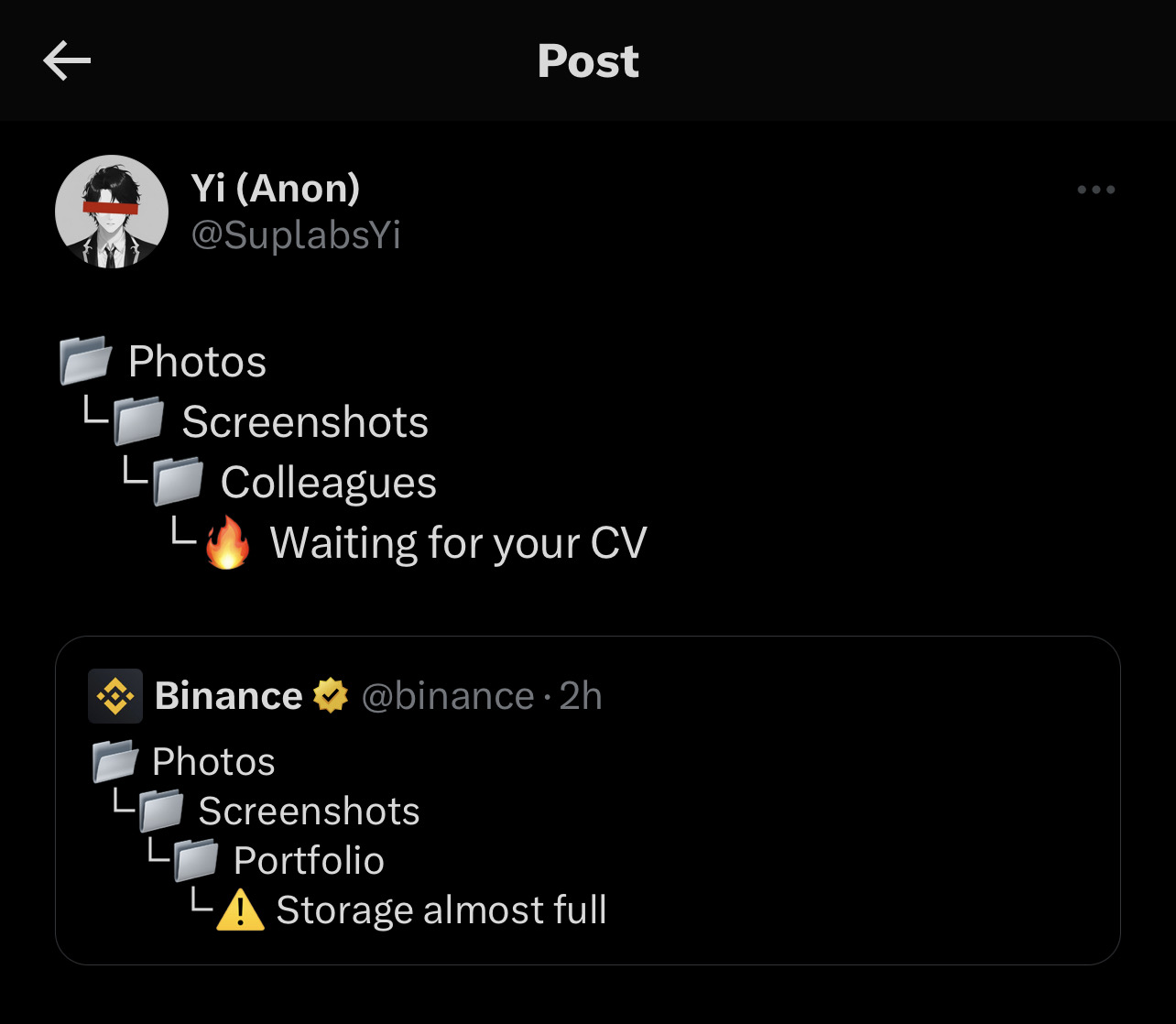This screenshot has width=1176, height=1024.
Task: Click the folder icon beside Portfolio
Action: click(x=196, y=860)
